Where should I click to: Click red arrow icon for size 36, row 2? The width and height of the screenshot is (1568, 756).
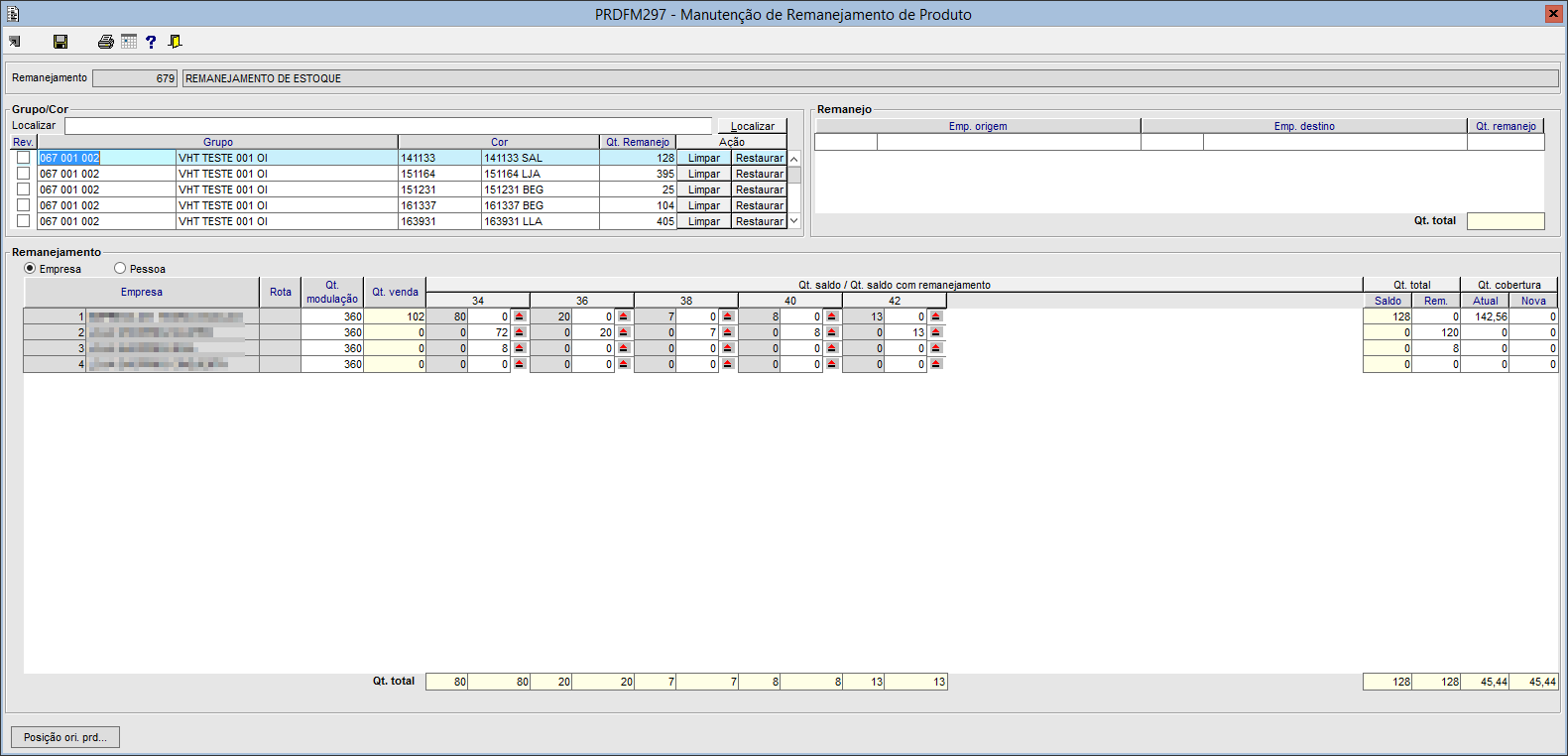point(623,332)
